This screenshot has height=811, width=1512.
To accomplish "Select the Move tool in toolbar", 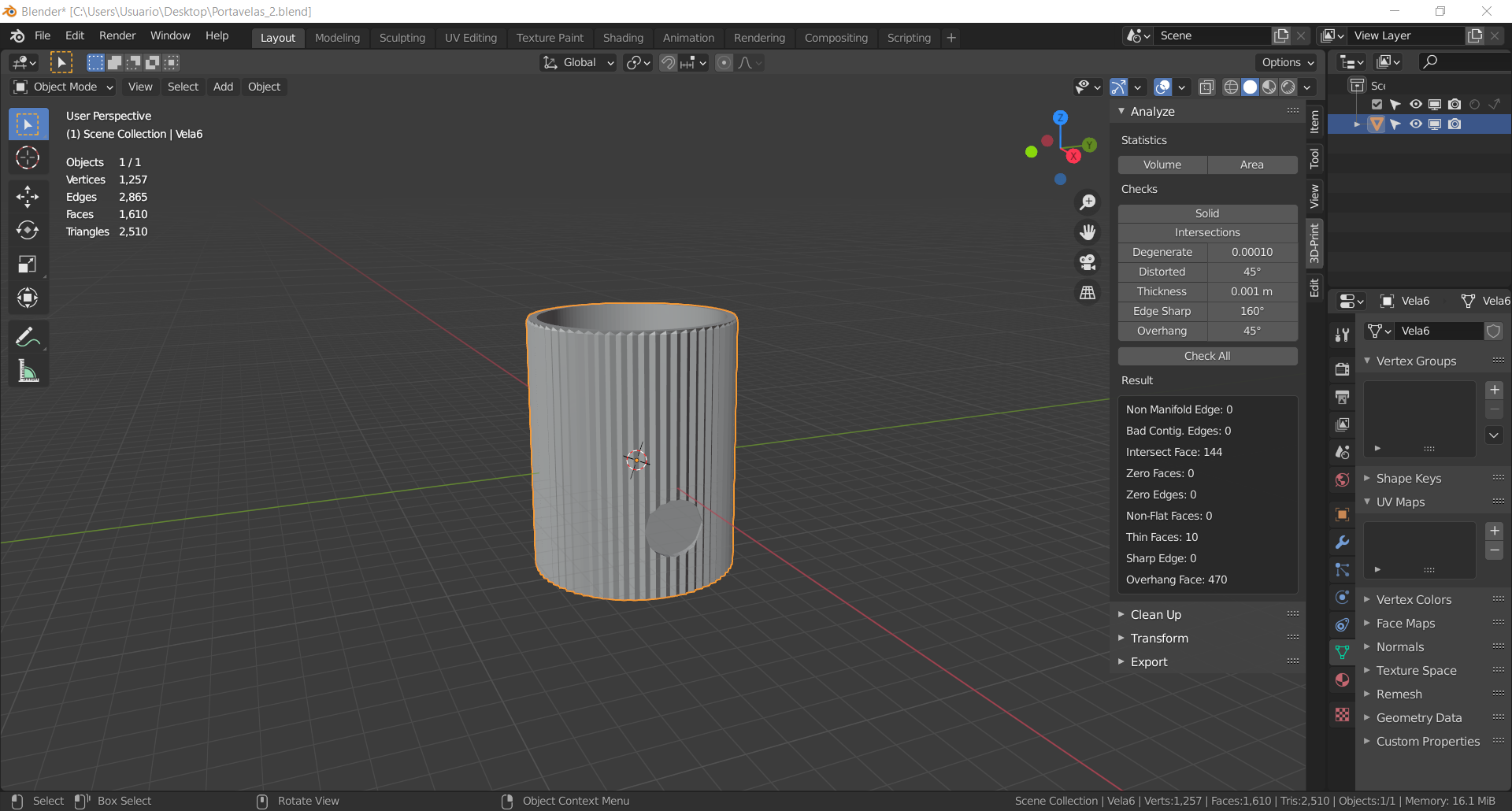I will [28, 196].
